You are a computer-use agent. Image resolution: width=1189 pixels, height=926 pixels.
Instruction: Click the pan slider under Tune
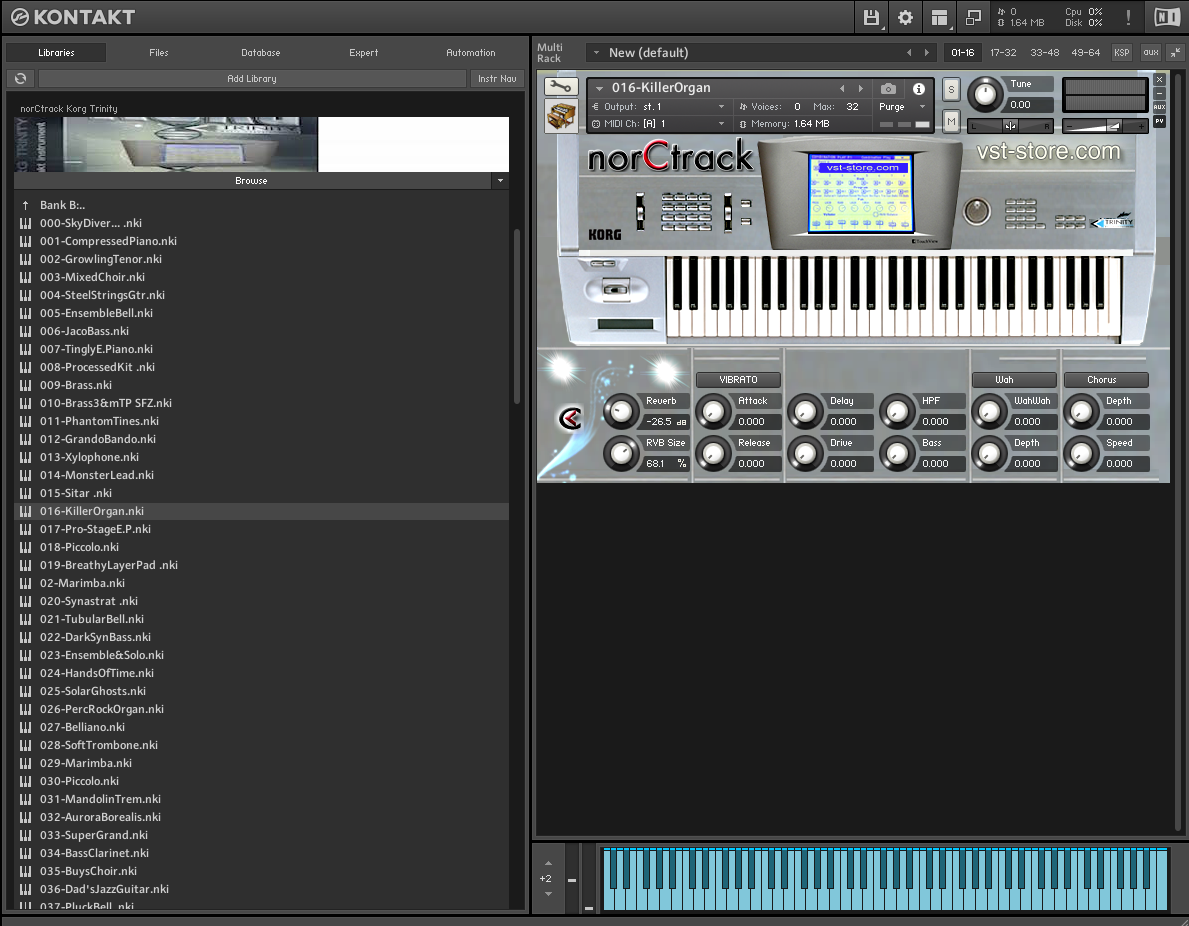1011,126
